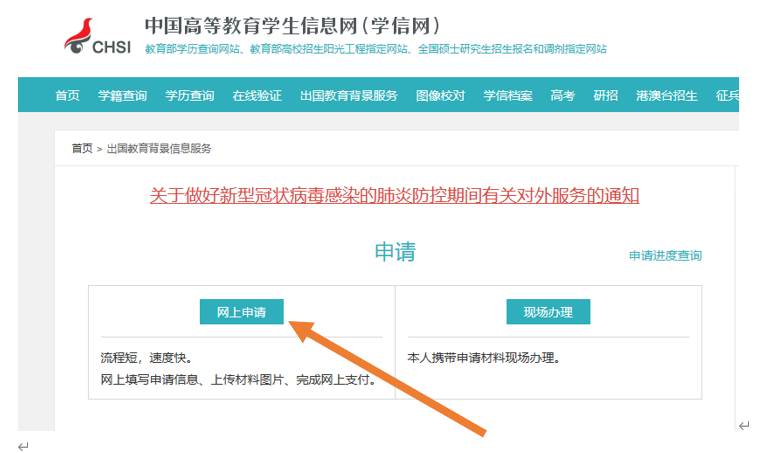The height and width of the screenshot is (453, 766).
Task: Click the 出国教育背景服务 navigation tab
Action: [348, 96]
